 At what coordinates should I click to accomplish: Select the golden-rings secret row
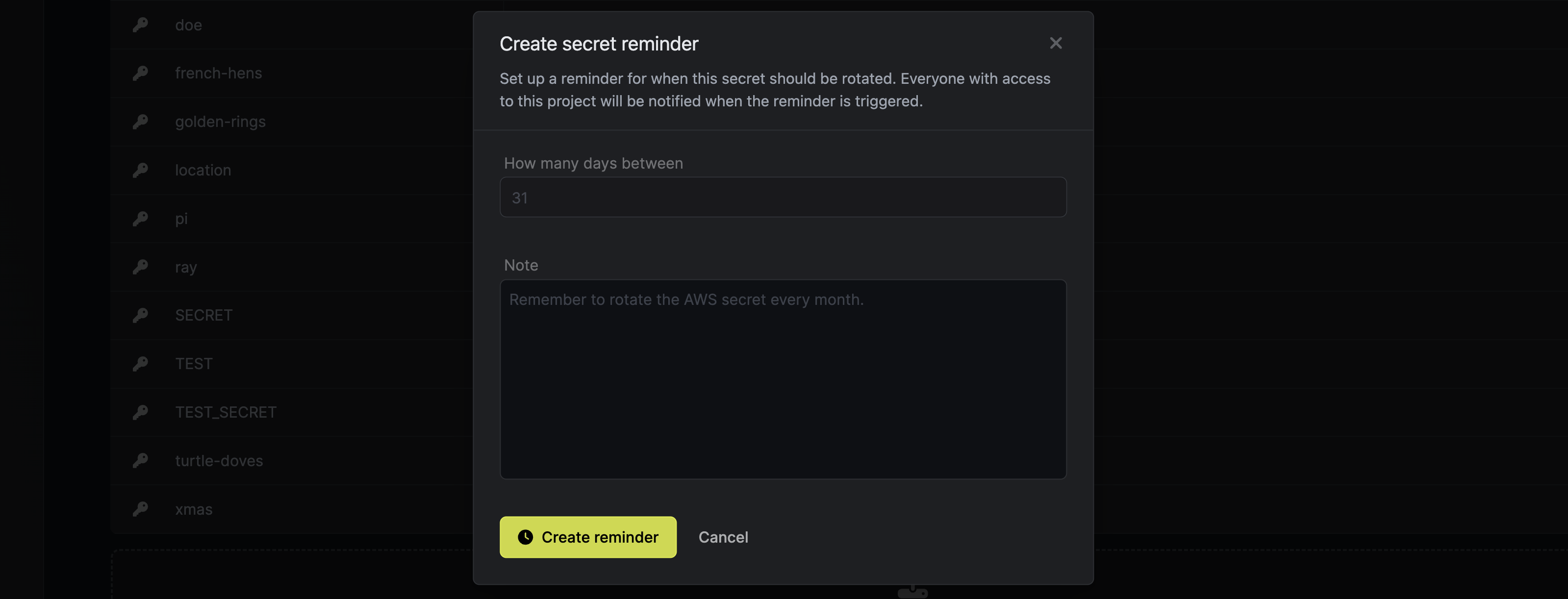coord(220,122)
